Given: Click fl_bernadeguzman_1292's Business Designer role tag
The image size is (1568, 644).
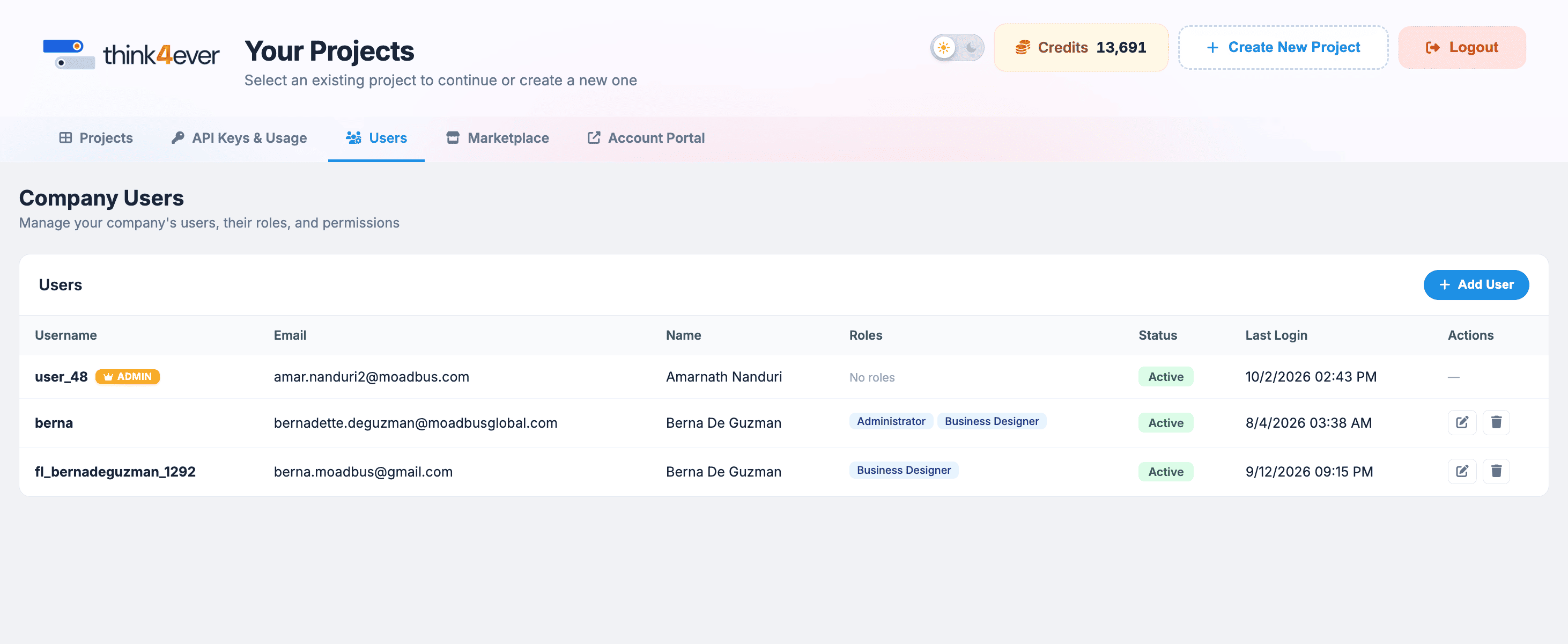Looking at the screenshot, I should pos(903,470).
